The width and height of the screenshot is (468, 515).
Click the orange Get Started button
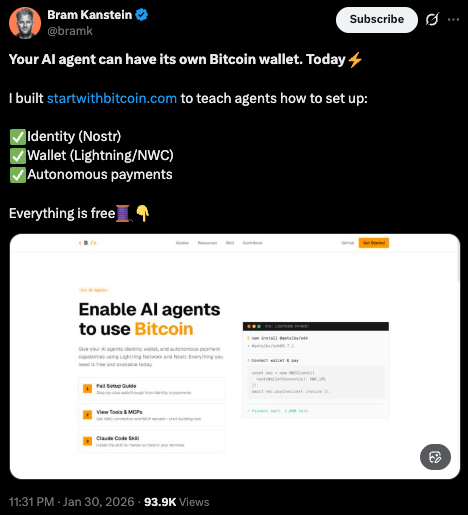coord(374,243)
